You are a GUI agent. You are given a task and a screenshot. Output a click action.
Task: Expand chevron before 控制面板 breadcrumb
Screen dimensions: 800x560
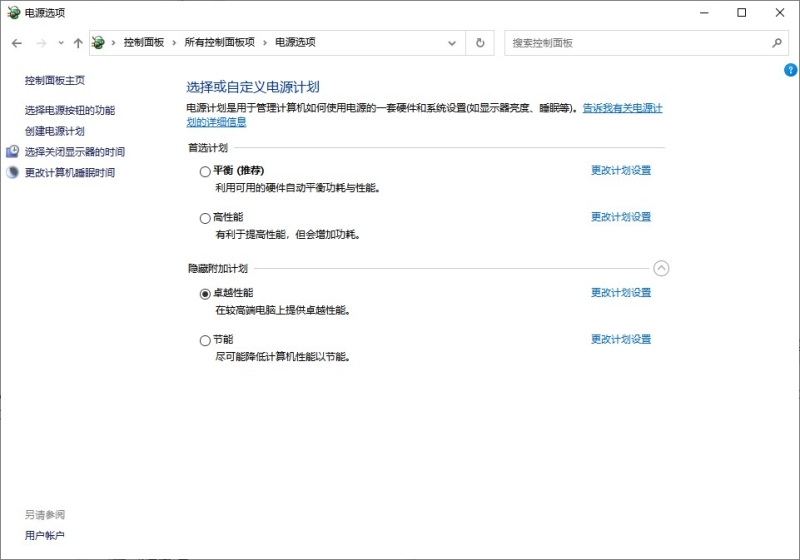[113, 43]
